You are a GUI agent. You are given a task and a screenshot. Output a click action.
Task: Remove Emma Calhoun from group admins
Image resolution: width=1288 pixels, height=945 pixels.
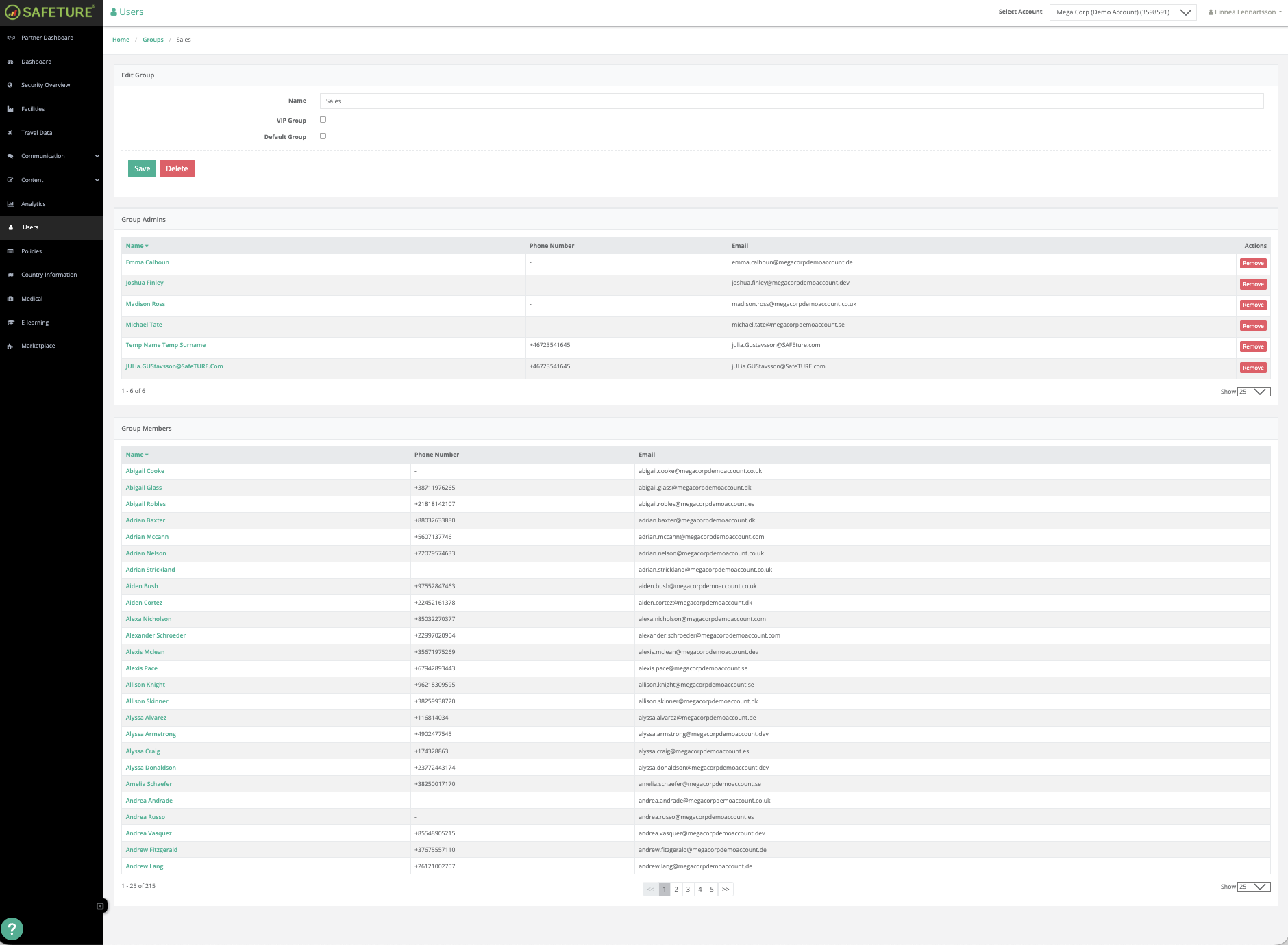(1252, 264)
